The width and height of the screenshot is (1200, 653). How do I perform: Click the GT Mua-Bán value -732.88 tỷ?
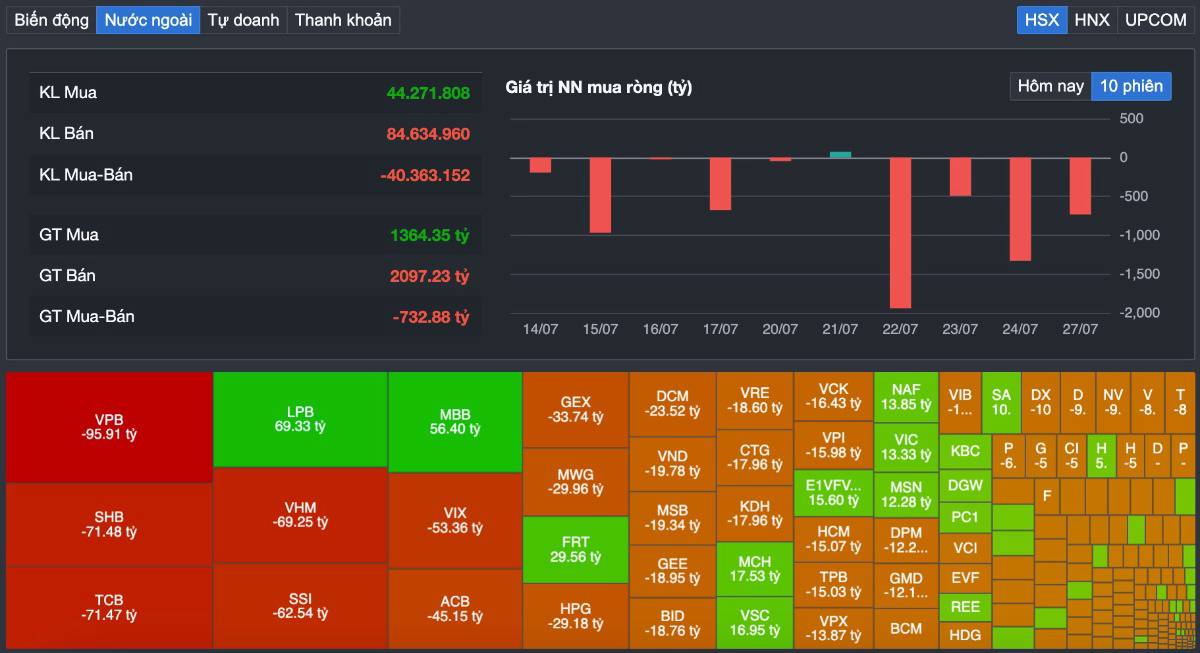[431, 316]
